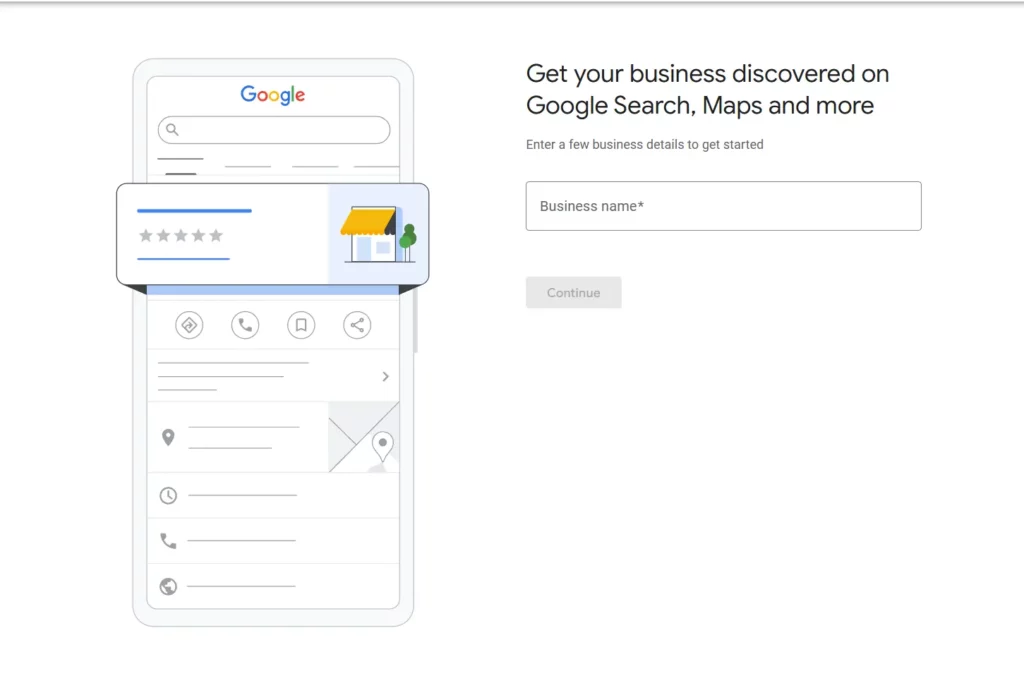This screenshot has width=1024, height=676.
Task: Select the first rating star
Action: tap(147, 235)
